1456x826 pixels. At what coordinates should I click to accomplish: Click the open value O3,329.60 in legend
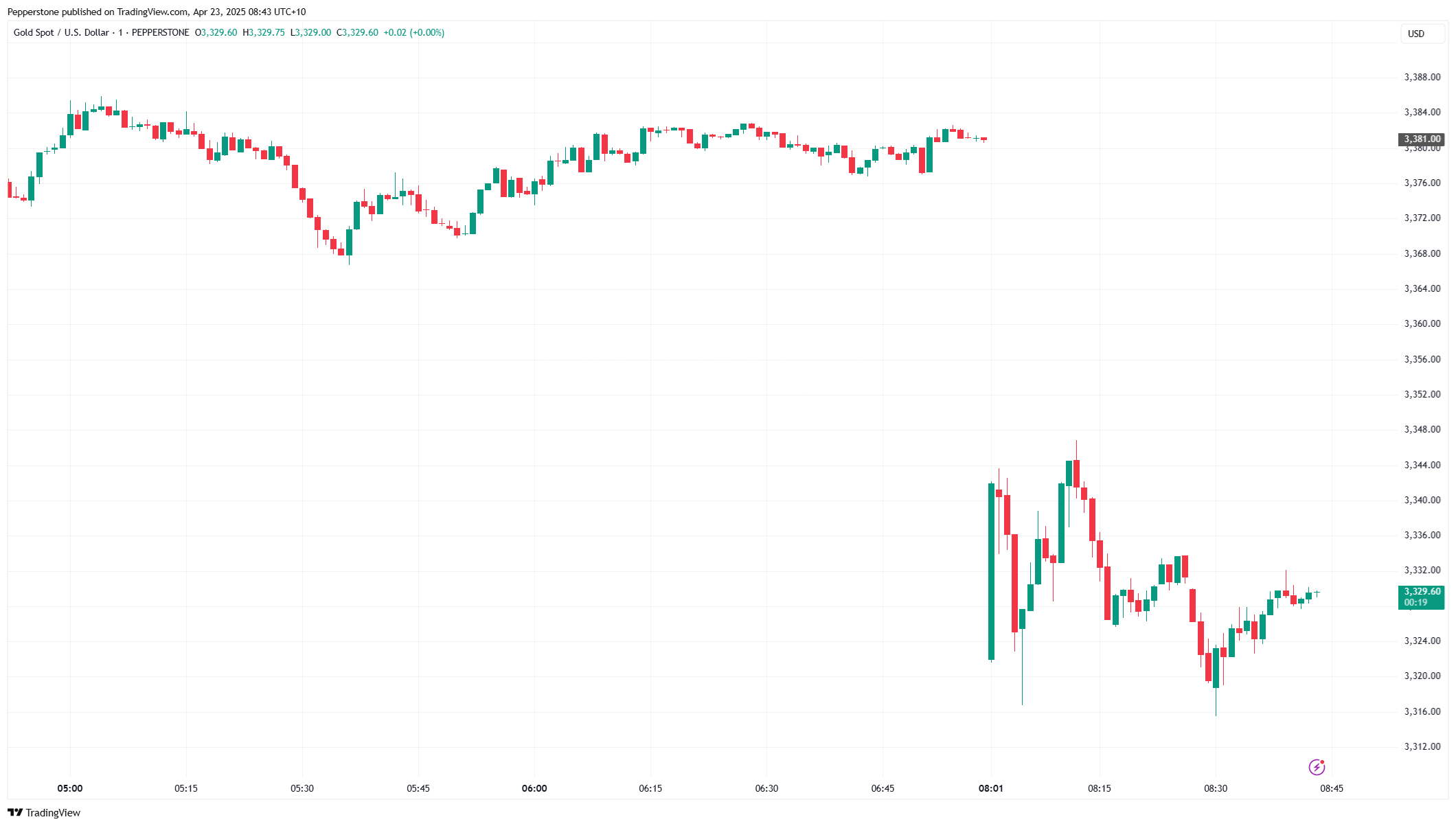pos(216,32)
